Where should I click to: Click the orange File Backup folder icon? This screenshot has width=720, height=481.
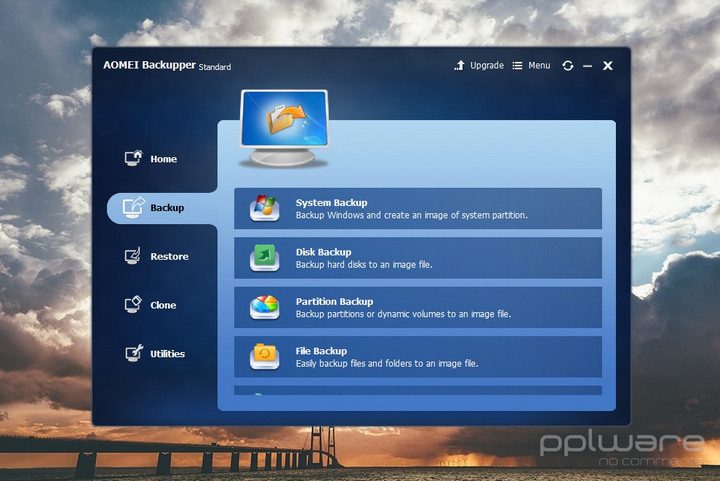265,356
